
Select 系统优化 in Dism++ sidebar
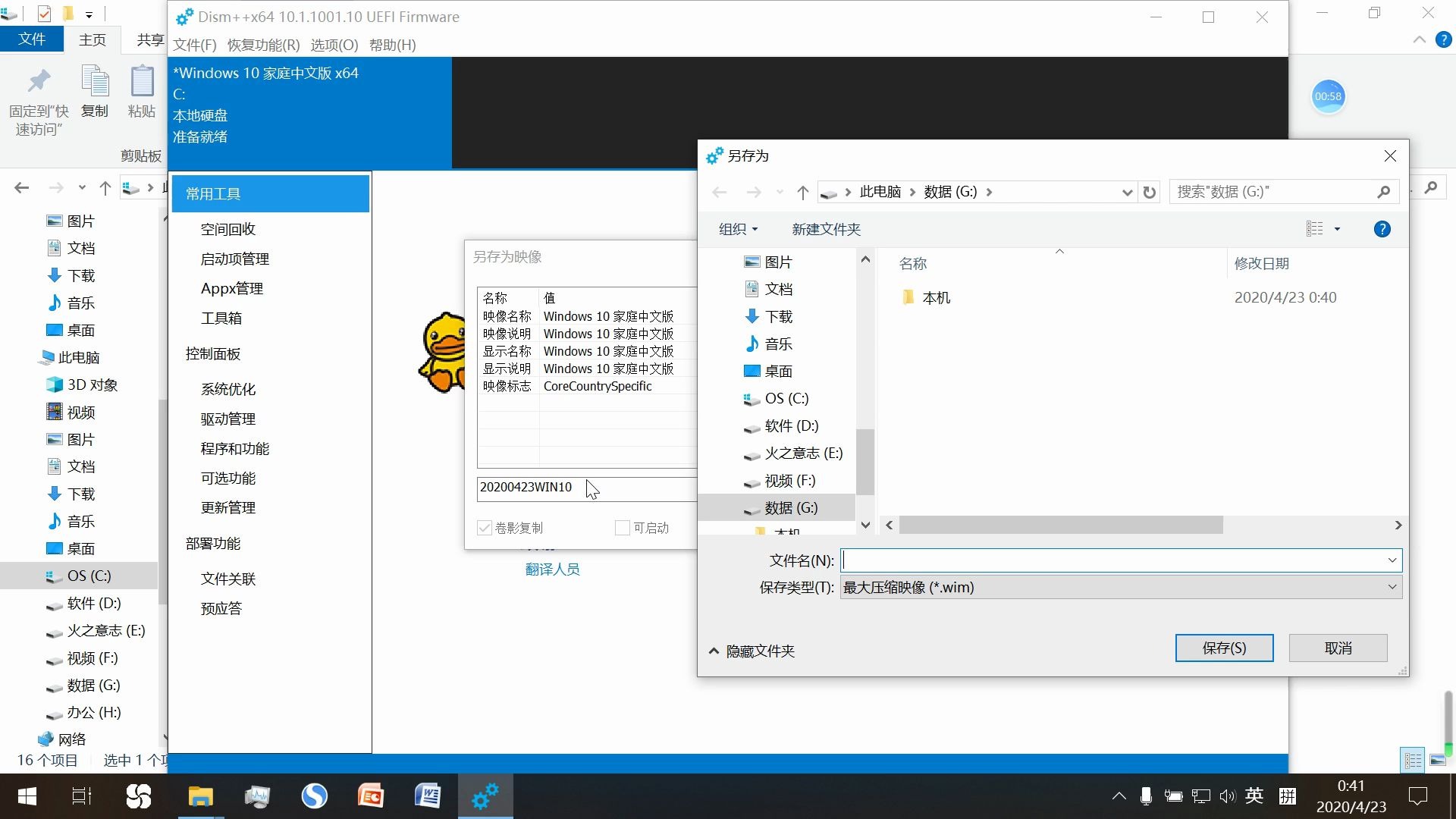click(227, 389)
